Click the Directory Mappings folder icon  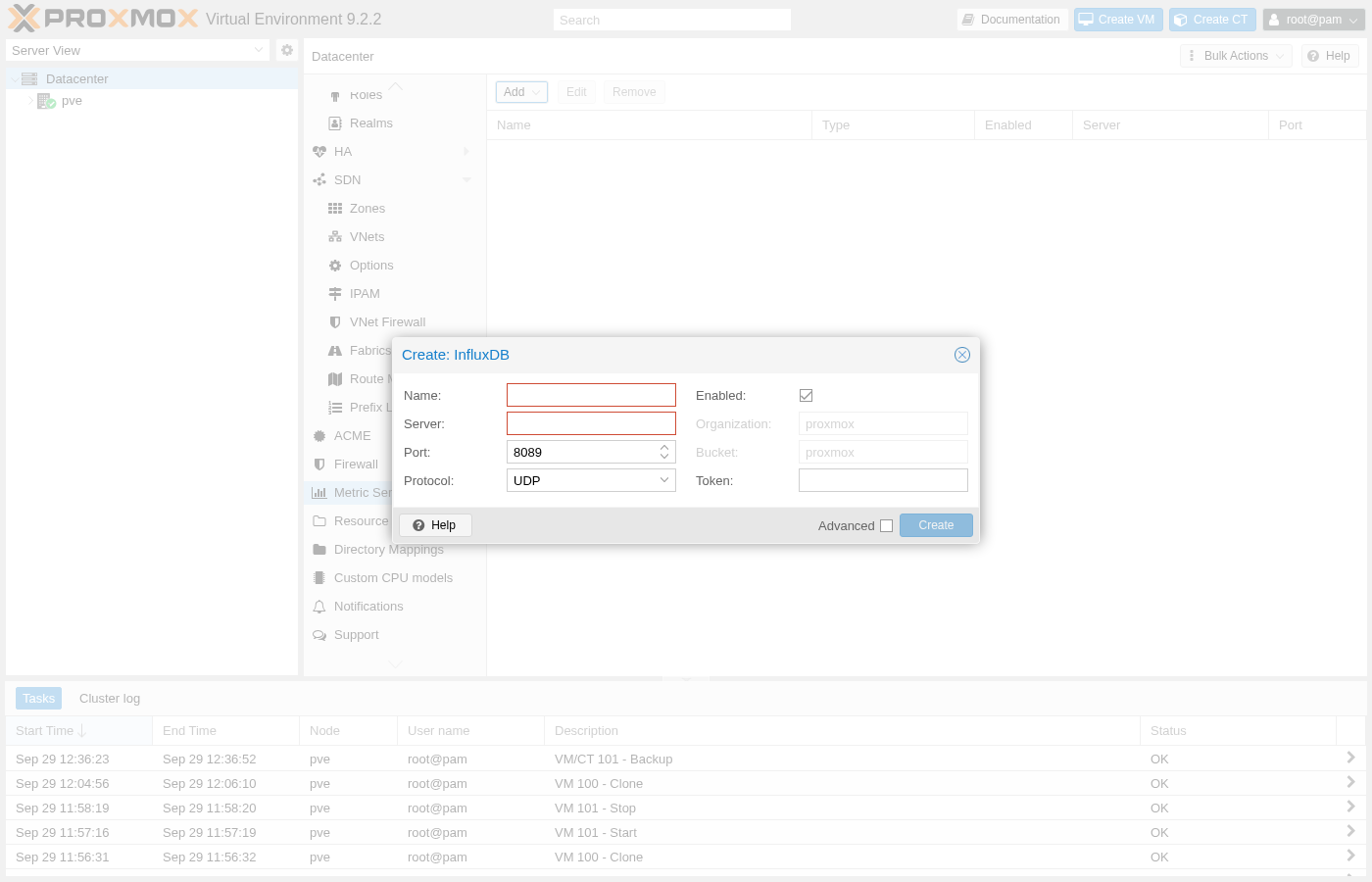[x=319, y=550]
